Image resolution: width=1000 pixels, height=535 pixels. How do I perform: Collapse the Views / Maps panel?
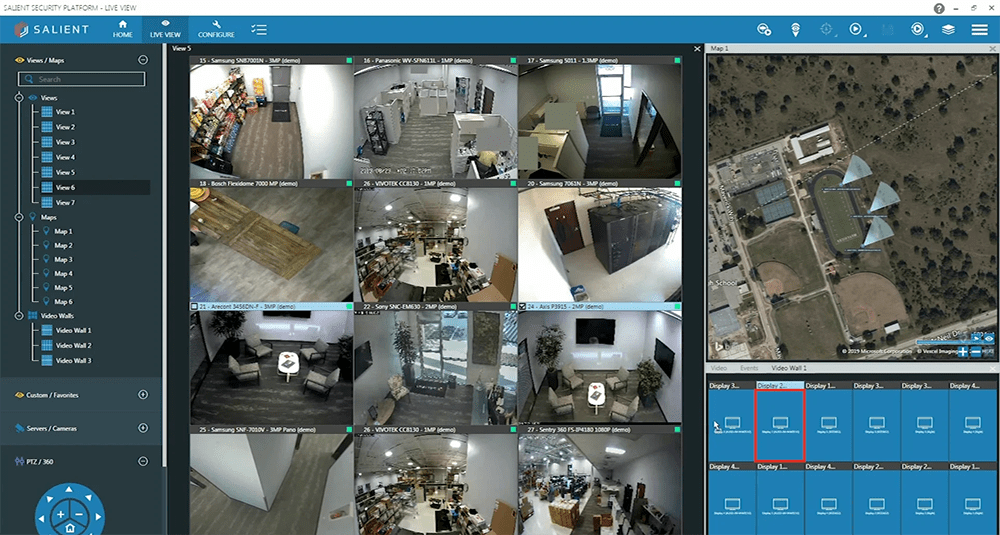[x=143, y=60]
